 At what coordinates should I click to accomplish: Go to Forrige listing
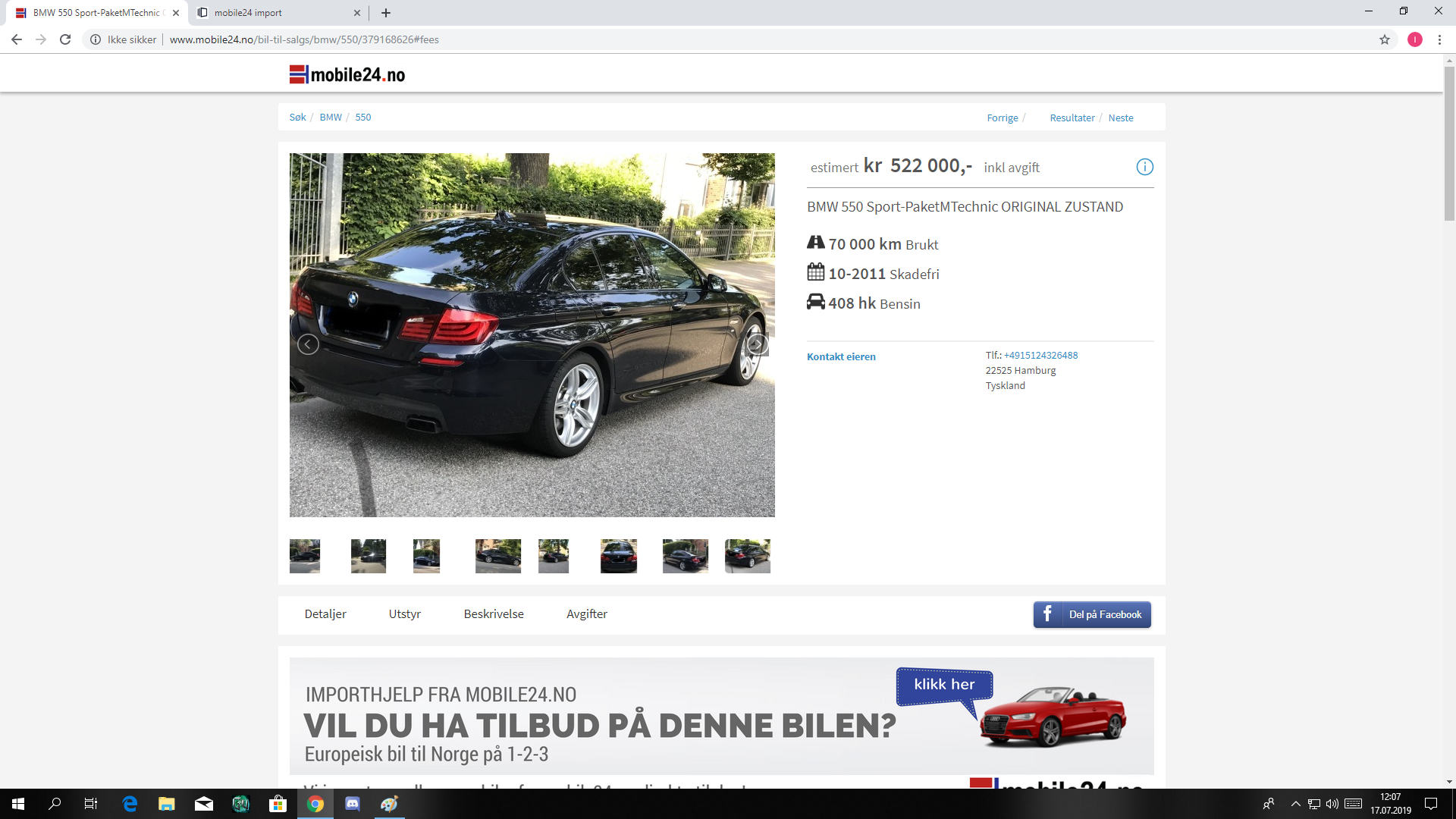click(x=1003, y=118)
